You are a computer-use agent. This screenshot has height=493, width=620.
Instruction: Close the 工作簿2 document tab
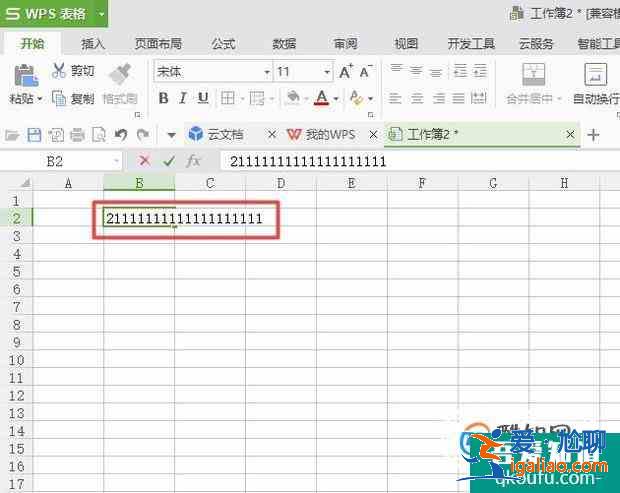(x=570, y=135)
